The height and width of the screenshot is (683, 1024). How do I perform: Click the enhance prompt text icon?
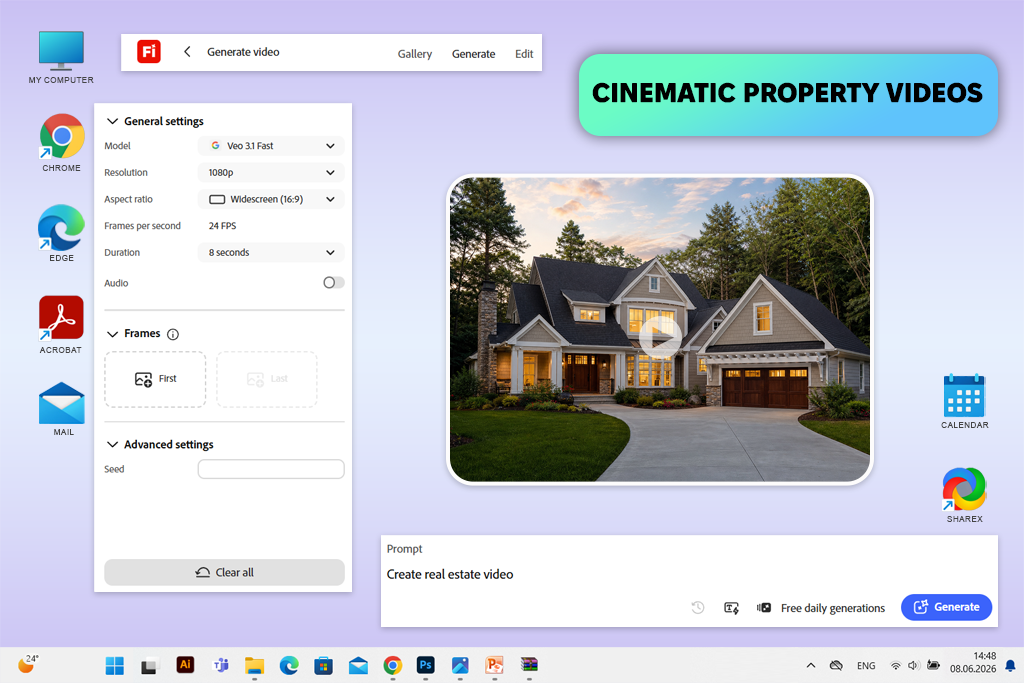pos(731,608)
